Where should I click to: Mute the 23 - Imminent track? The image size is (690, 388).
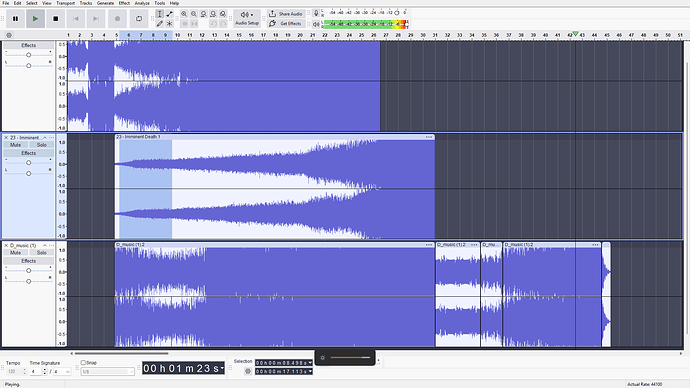15,145
